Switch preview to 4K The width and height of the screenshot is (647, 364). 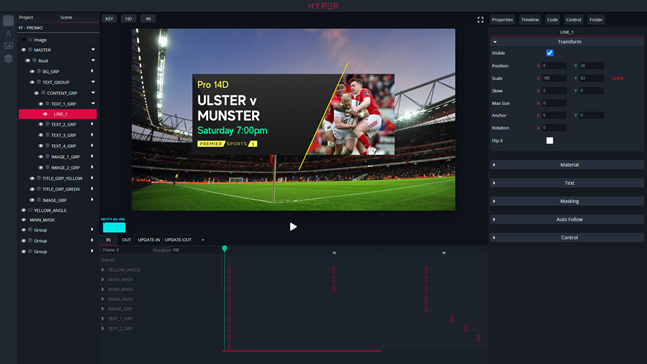pyautogui.click(x=148, y=19)
